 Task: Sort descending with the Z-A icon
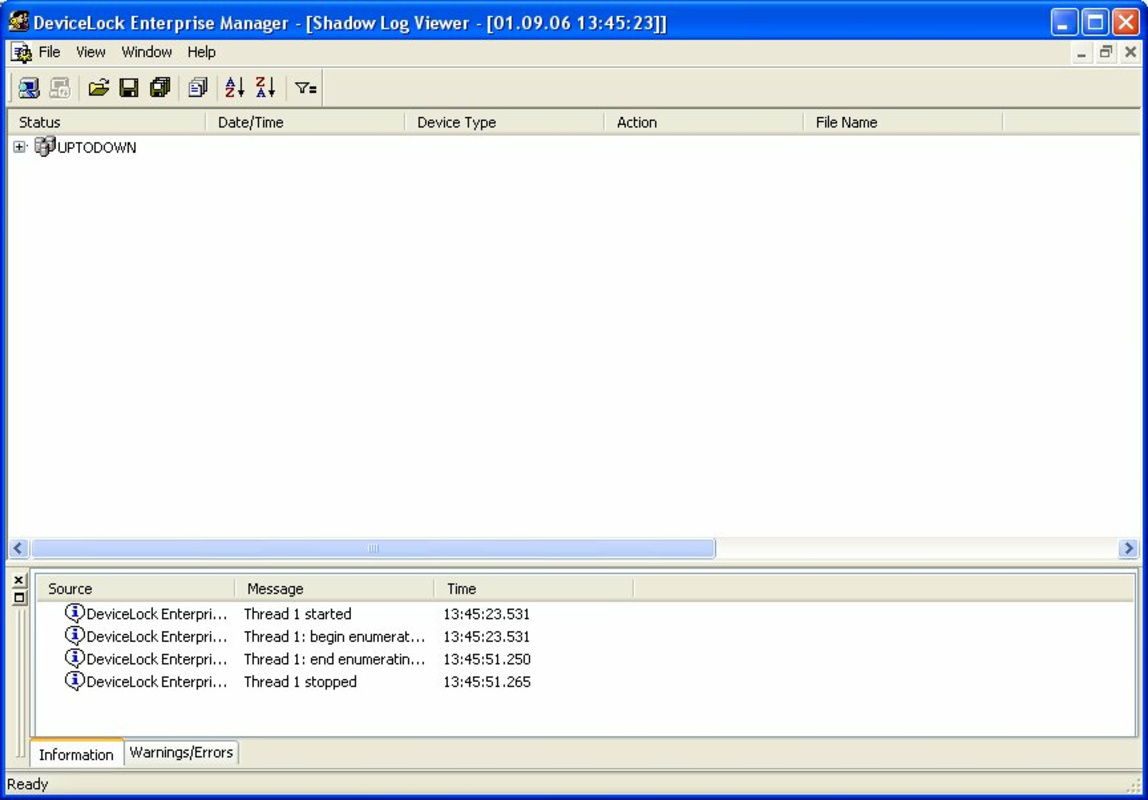point(264,87)
